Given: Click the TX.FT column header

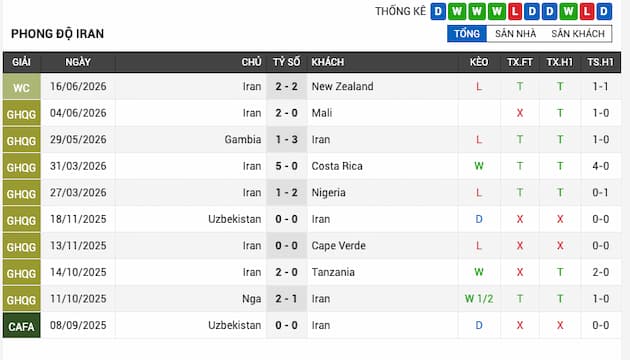Looking at the screenshot, I should [520, 62].
